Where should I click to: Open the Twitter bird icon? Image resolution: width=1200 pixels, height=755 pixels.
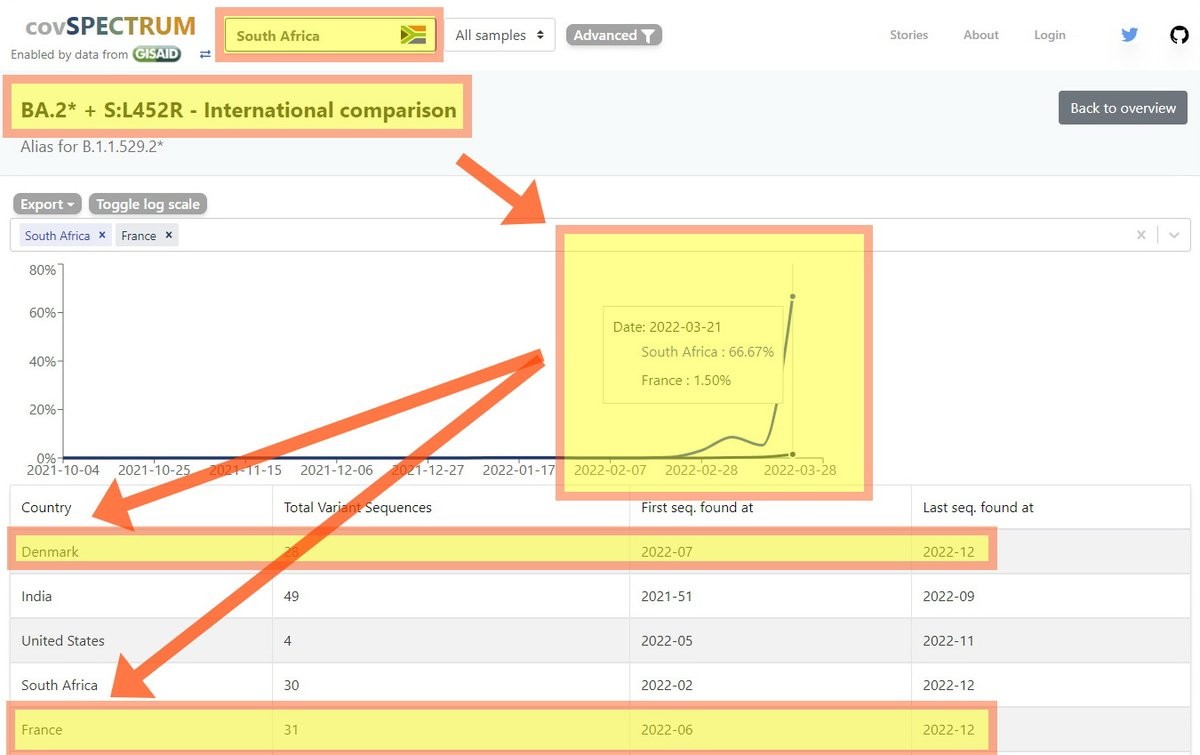(1129, 35)
